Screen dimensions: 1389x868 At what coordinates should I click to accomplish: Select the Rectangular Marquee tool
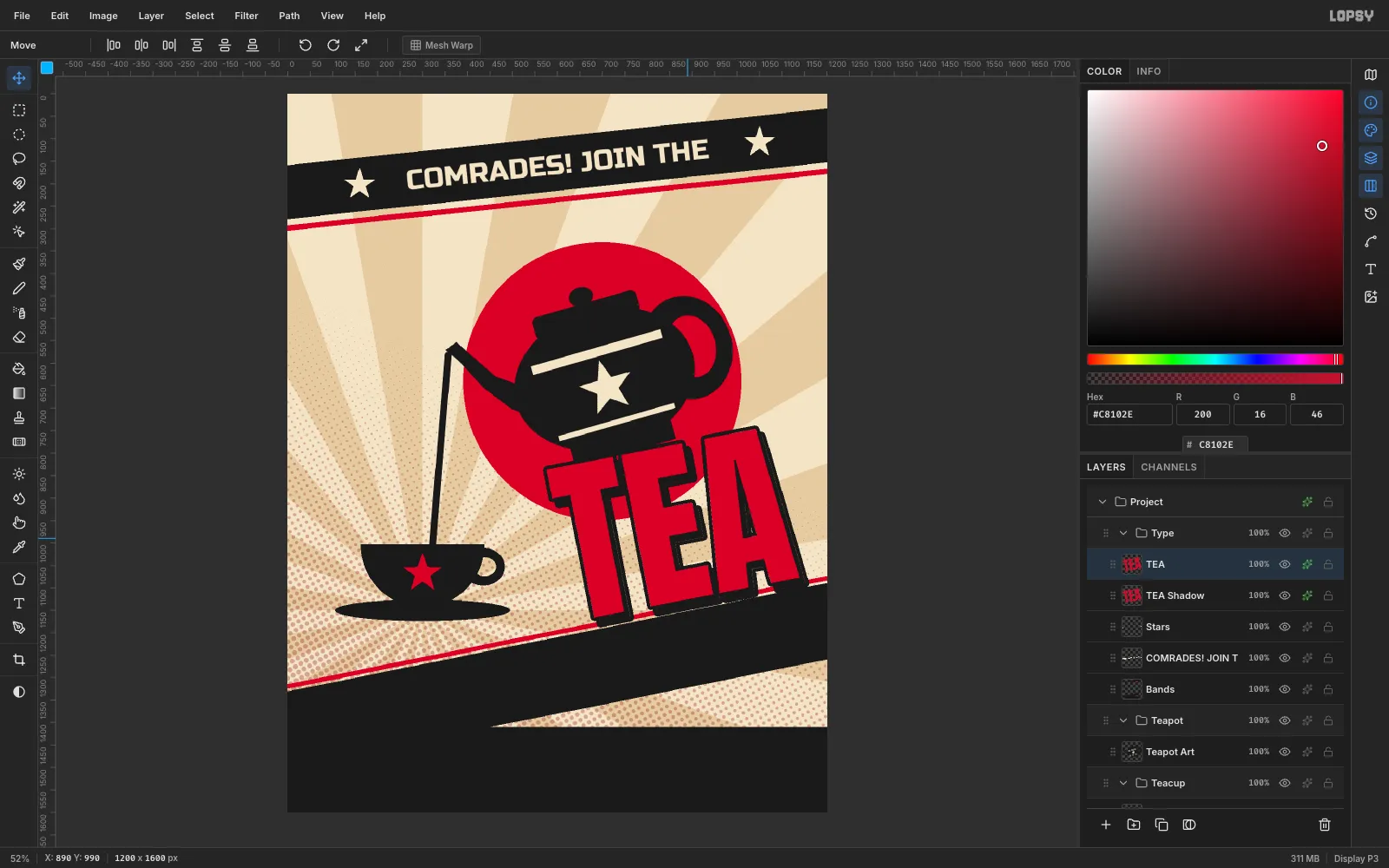19,110
